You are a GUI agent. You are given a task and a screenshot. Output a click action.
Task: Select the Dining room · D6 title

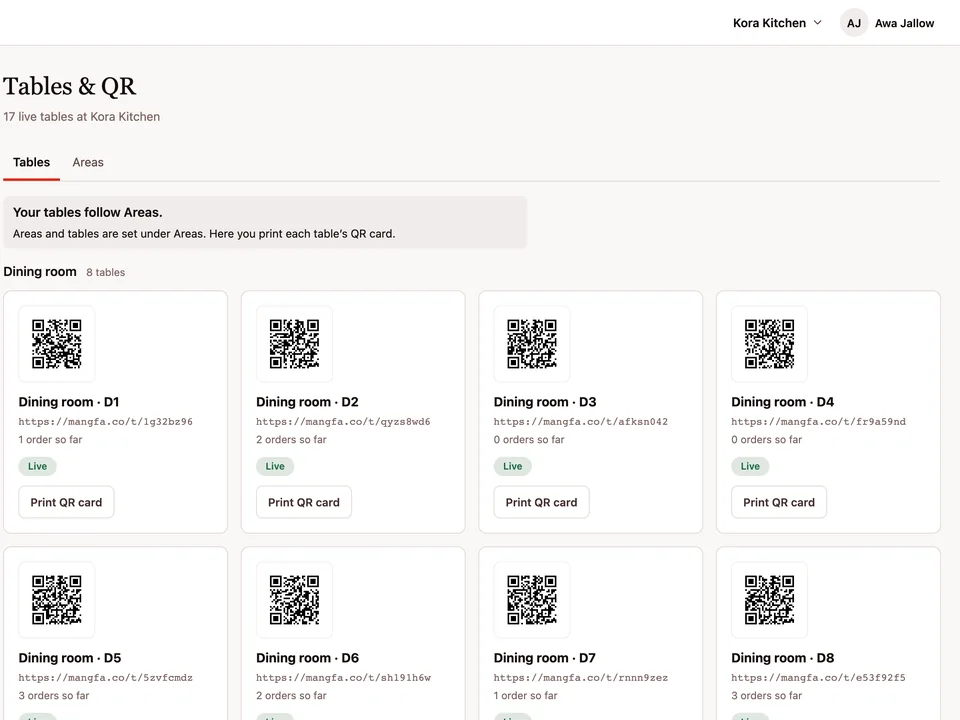click(307, 658)
